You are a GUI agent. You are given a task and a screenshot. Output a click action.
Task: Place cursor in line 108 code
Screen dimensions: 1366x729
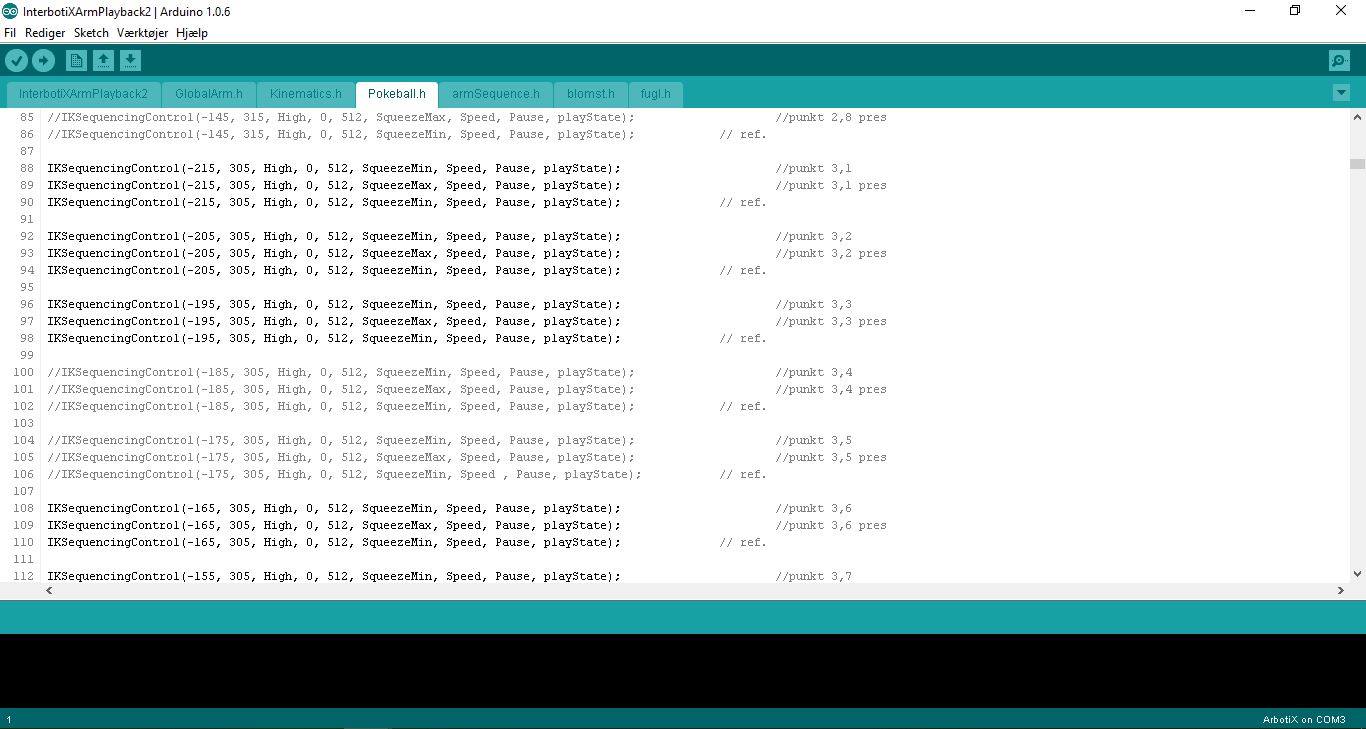333,508
